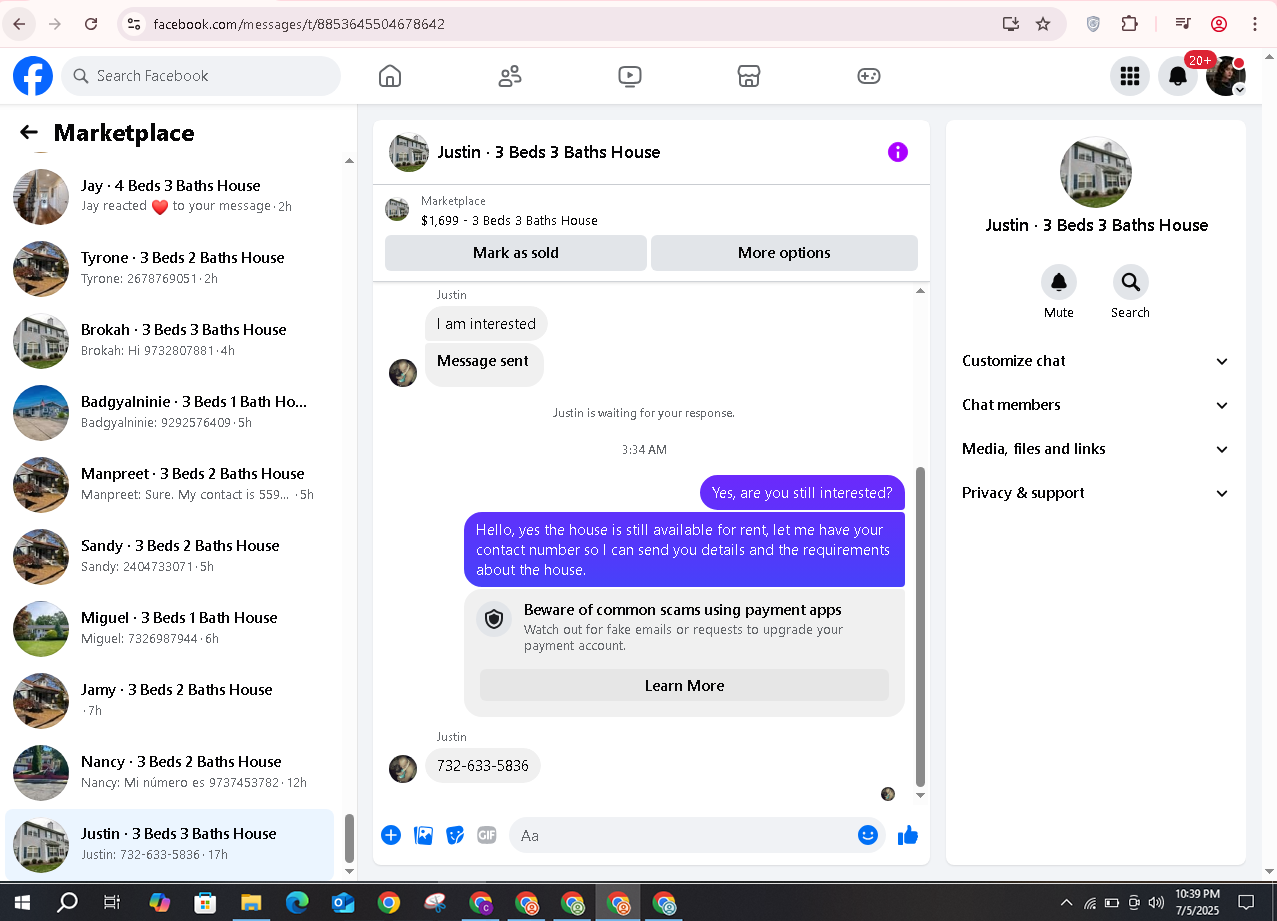Open File Explorer from the taskbar
Image resolution: width=1277 pixels, height=921 pixels.
[251, 903]
